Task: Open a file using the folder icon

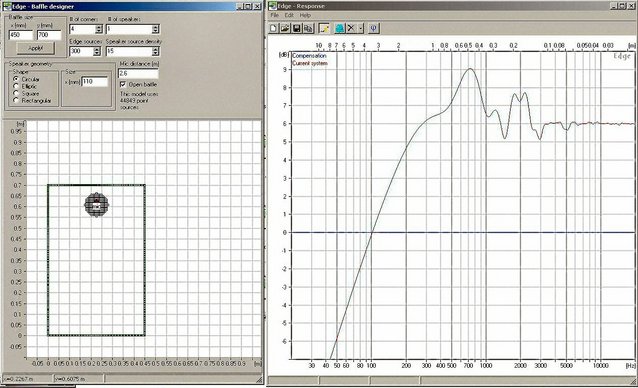Action: 285,28
